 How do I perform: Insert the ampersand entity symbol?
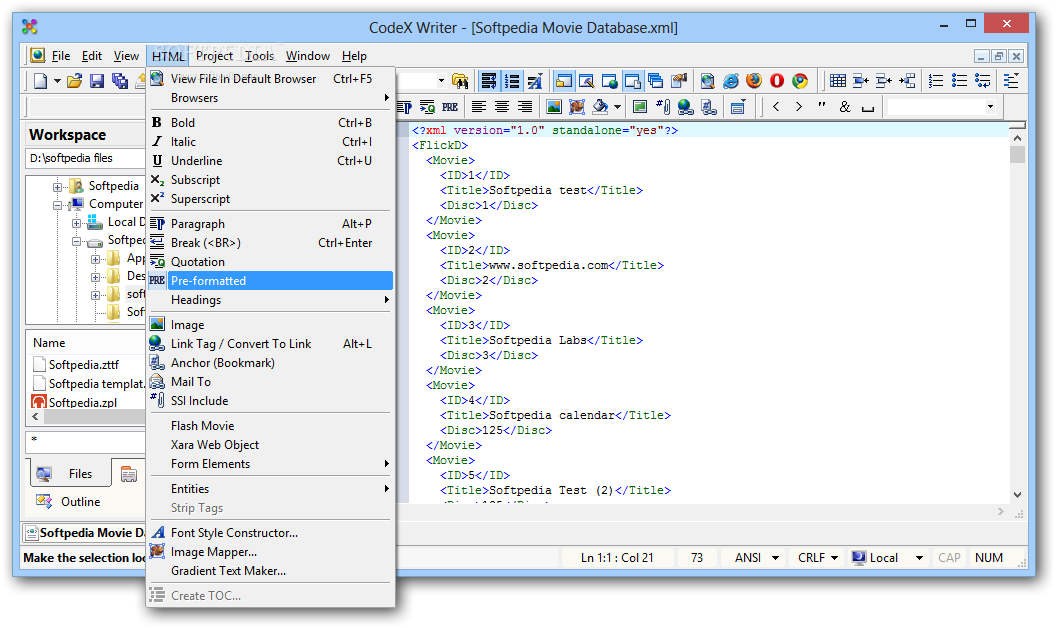pyautogui.click(x=845, y=107)
